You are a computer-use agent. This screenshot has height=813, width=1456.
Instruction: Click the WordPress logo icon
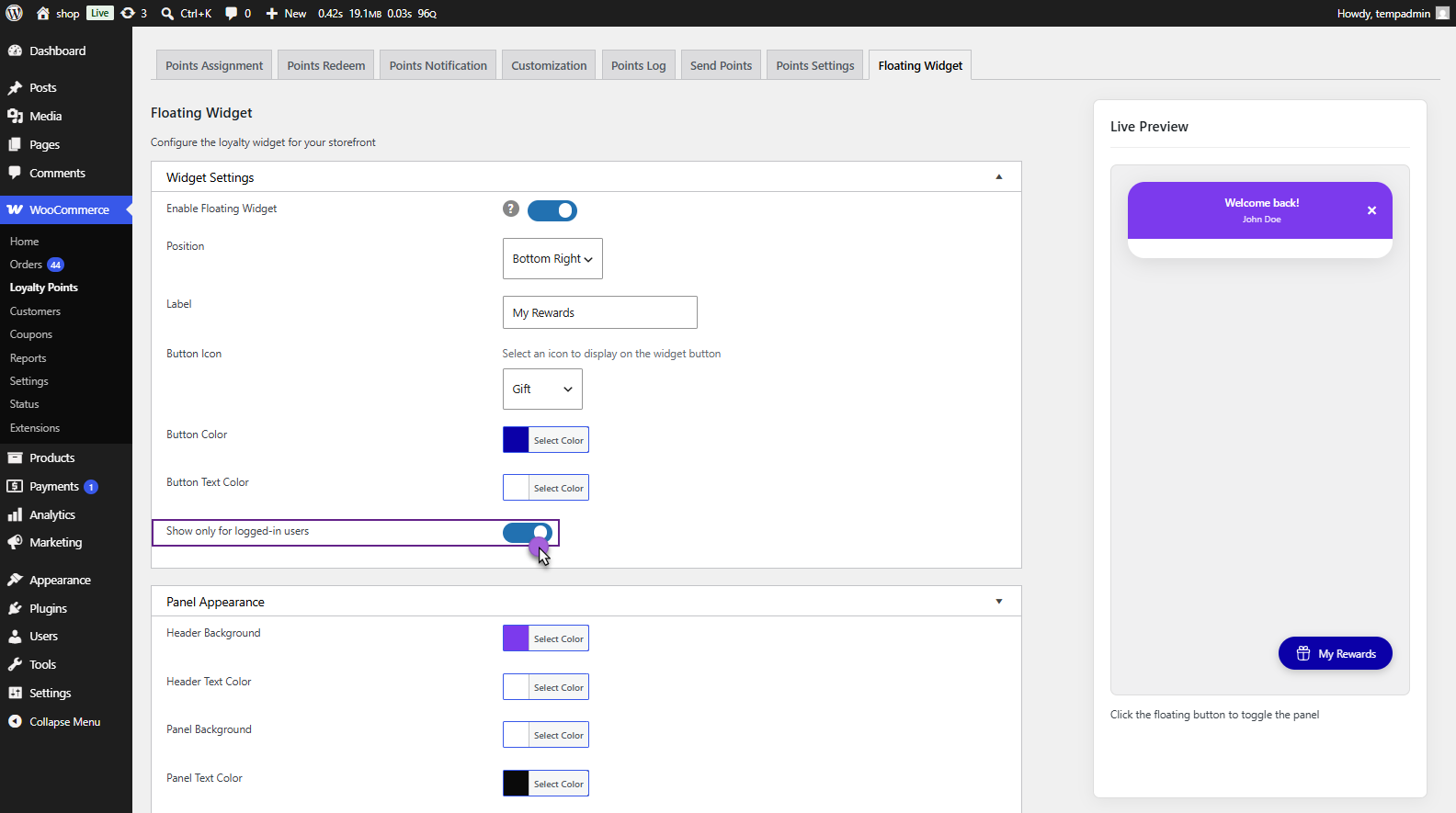(14, 13)
